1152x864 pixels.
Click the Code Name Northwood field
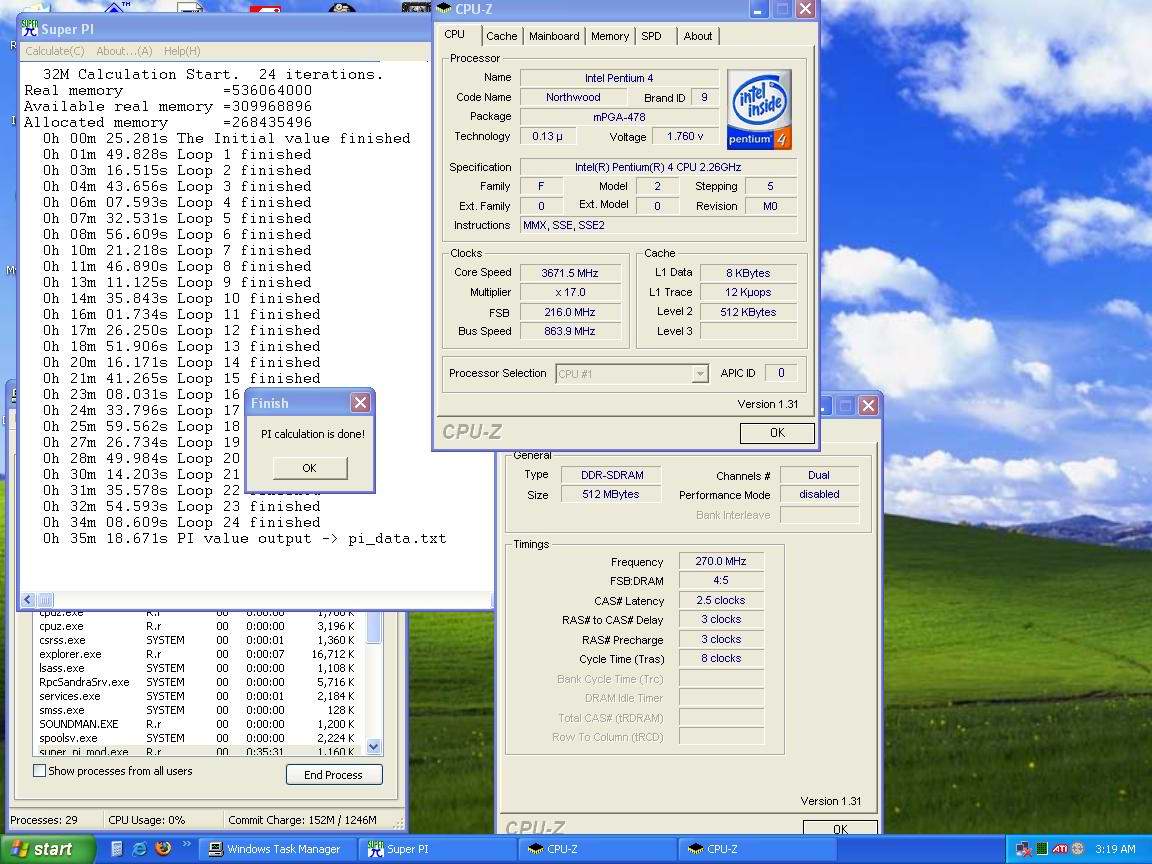573,97
